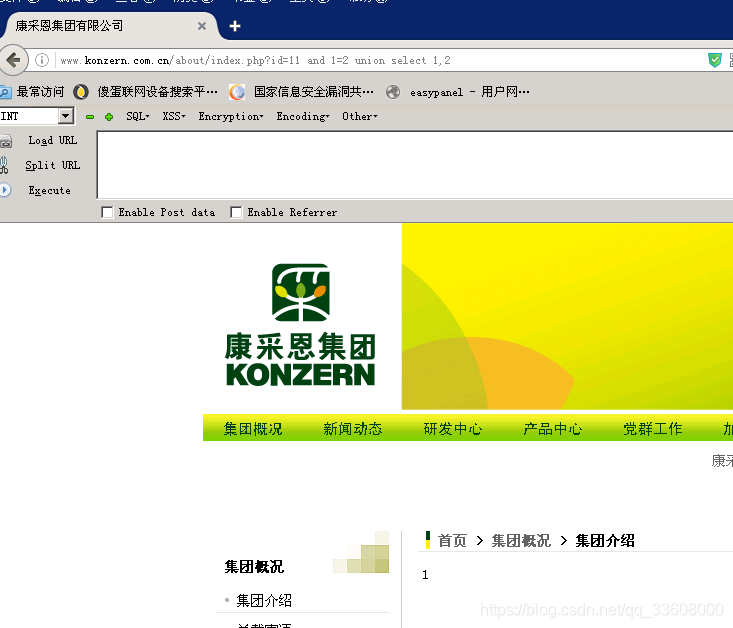Viewport: 733px width, 628px height.
Task: Click the URL address bar field
Action: tap(374, 60)
